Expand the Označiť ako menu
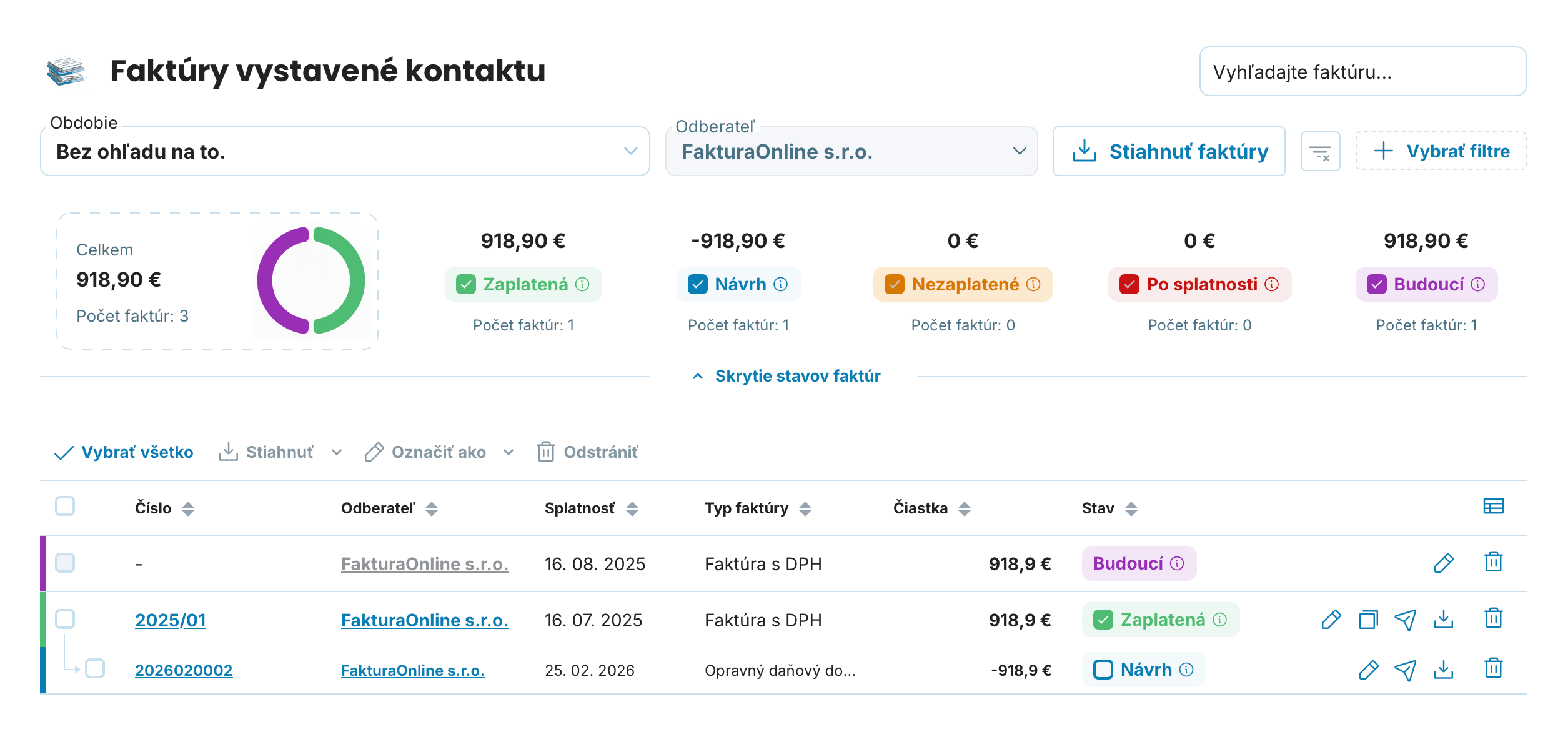Image resolution: width=1568 pixels, height=737 pixels. coord(509,453)
